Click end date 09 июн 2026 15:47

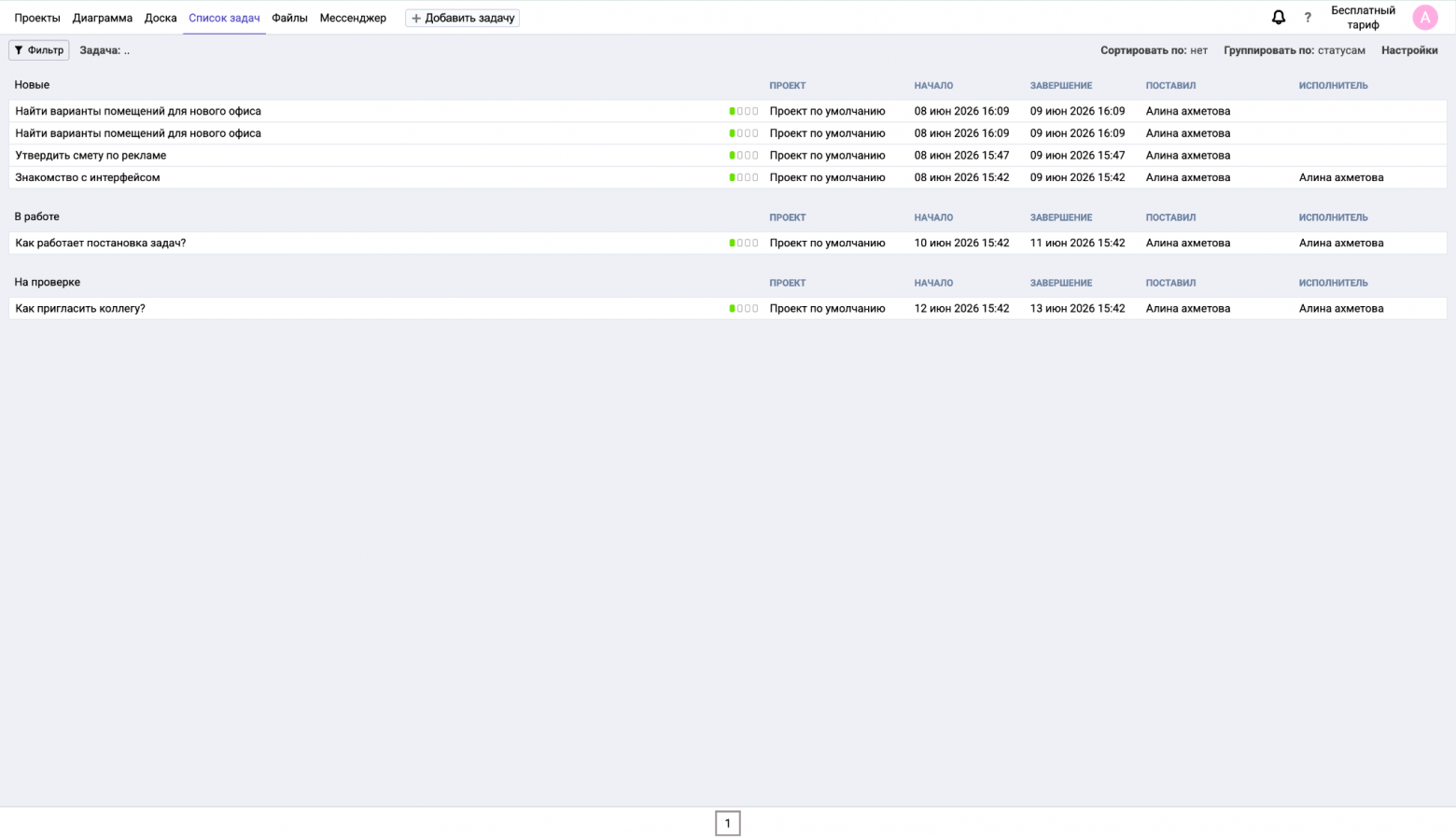tap(1077, 155)
